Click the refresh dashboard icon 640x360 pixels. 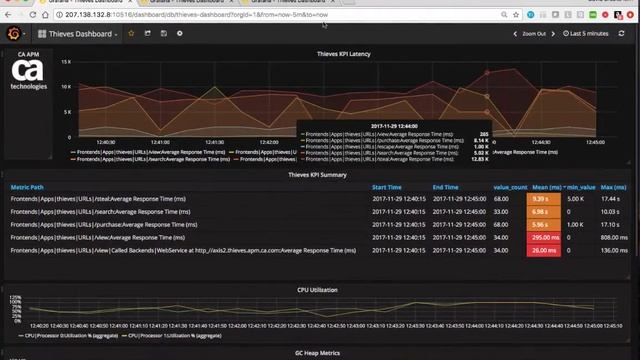621,33
